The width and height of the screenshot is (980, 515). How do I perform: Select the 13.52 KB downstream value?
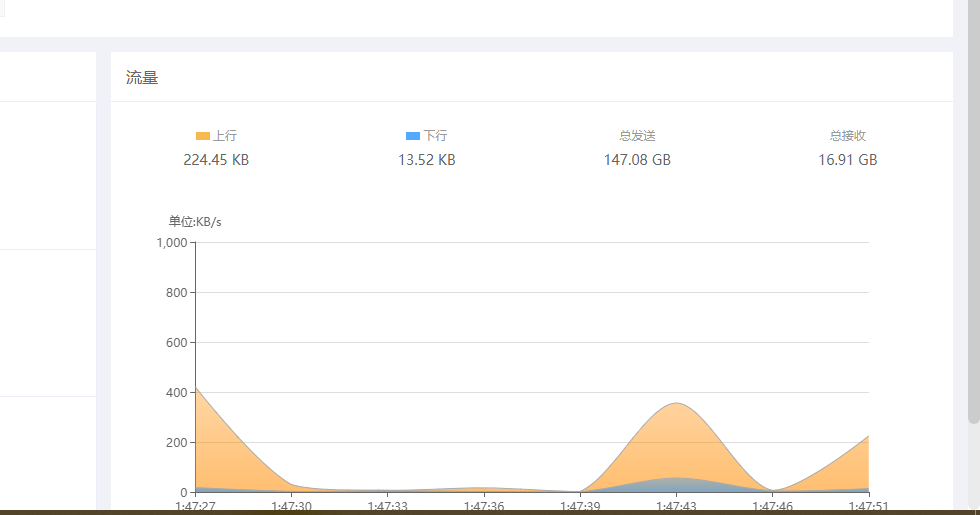coord(427,160)
